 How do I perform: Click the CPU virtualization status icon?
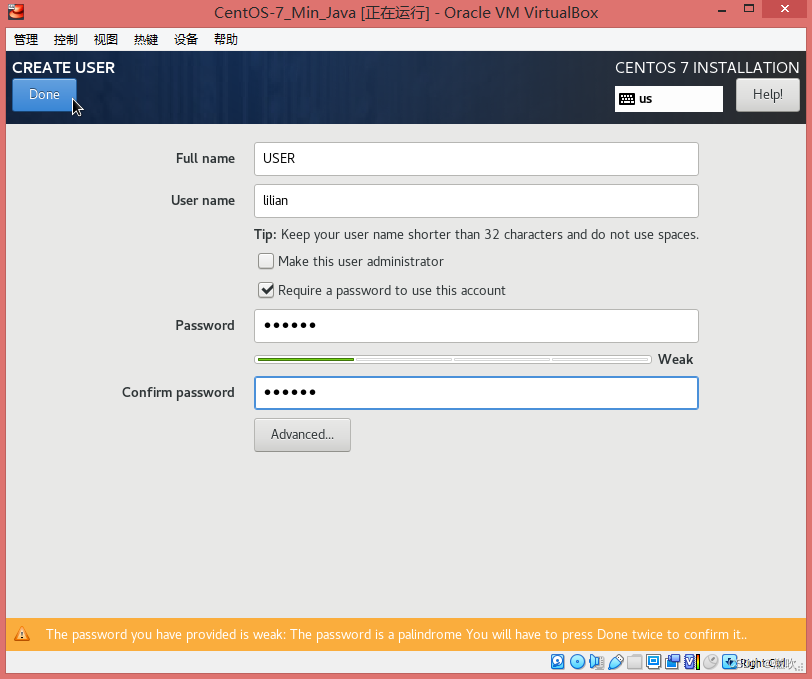(692, 661)
